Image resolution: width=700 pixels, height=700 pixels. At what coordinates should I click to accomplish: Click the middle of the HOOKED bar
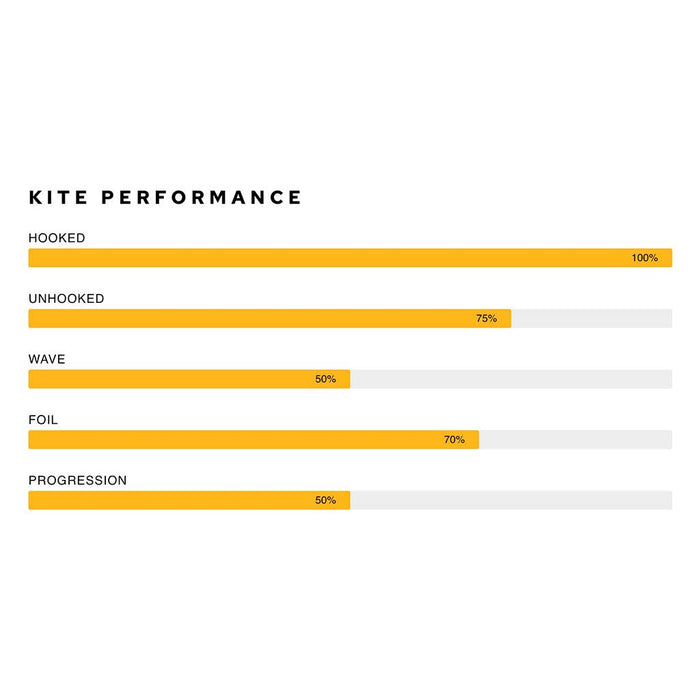point(350,258)
